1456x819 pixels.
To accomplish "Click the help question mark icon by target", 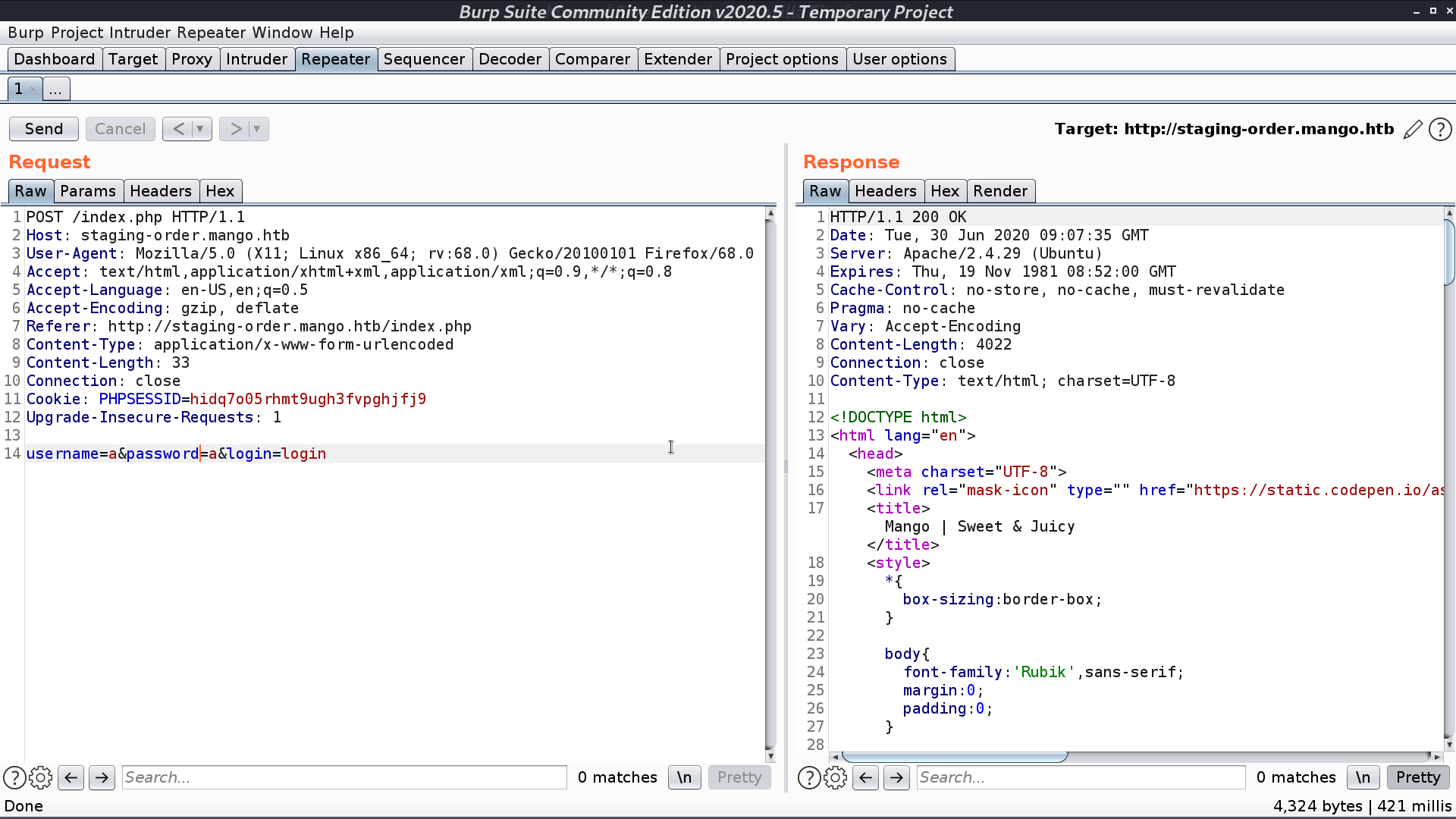I will [1442, 128].
